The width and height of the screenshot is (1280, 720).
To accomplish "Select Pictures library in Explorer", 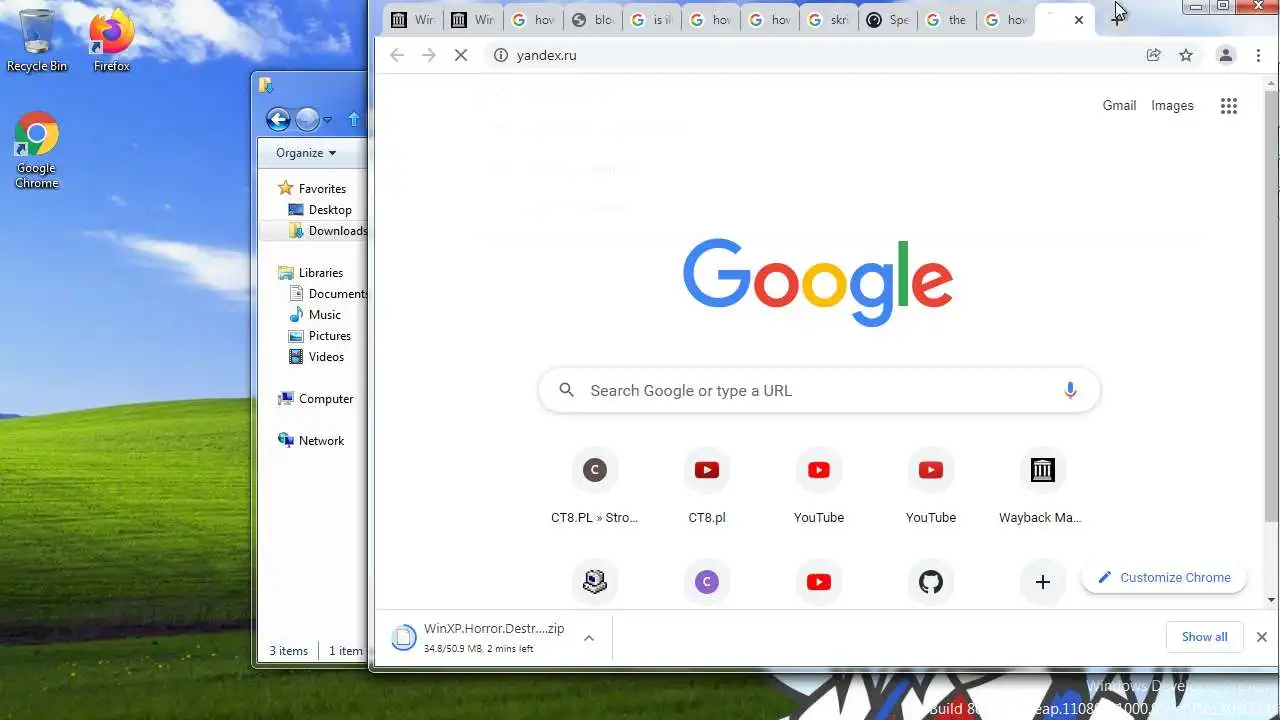I will point(319,336).
